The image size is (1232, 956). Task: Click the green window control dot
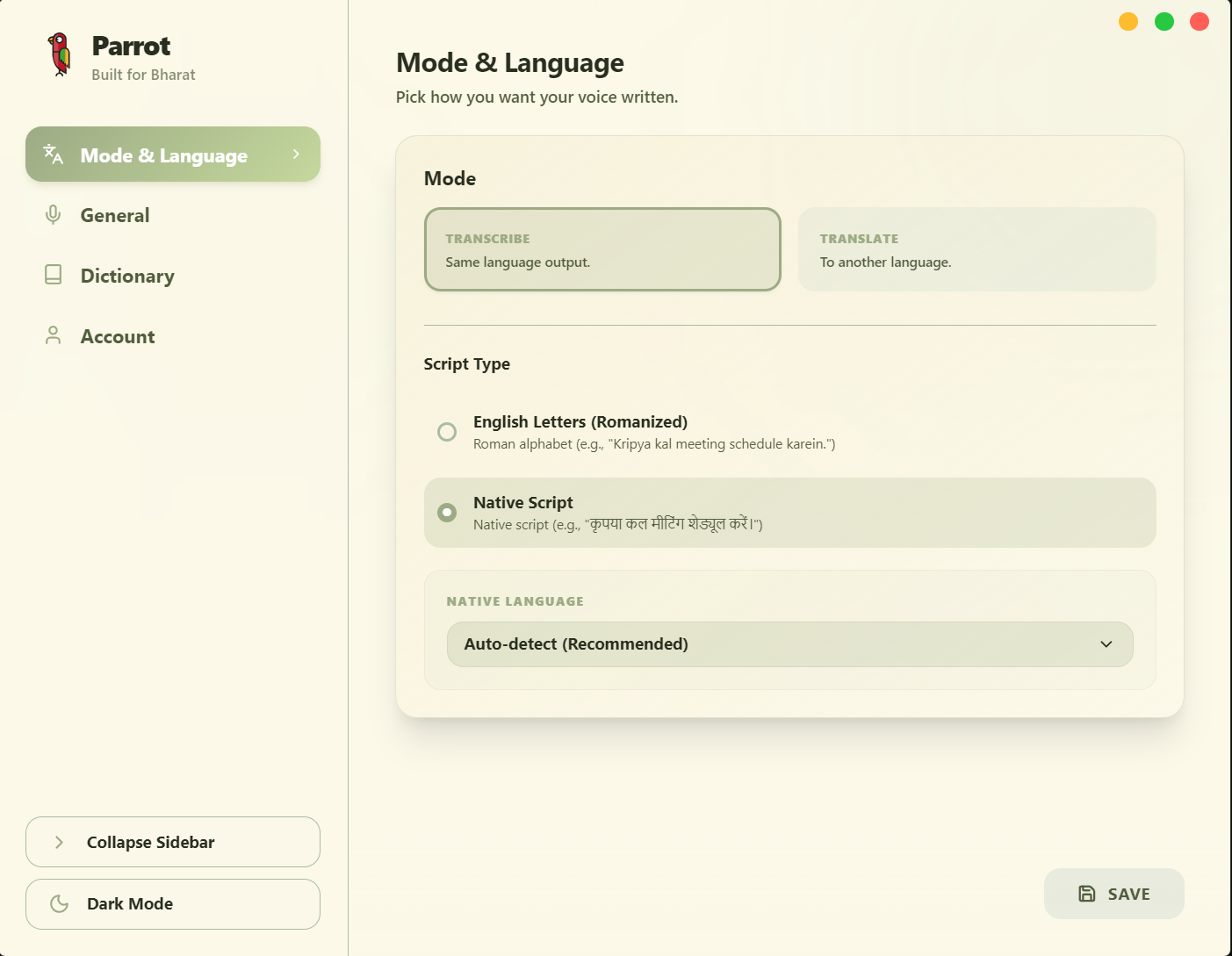[1164, 20]
